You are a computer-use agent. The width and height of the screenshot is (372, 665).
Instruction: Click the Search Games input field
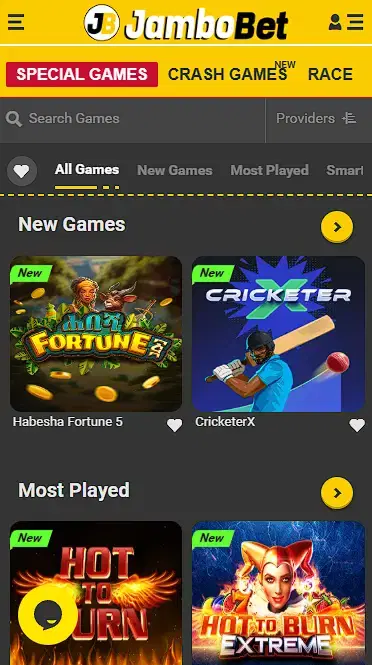pyautogui.click(x=132, y=120)
